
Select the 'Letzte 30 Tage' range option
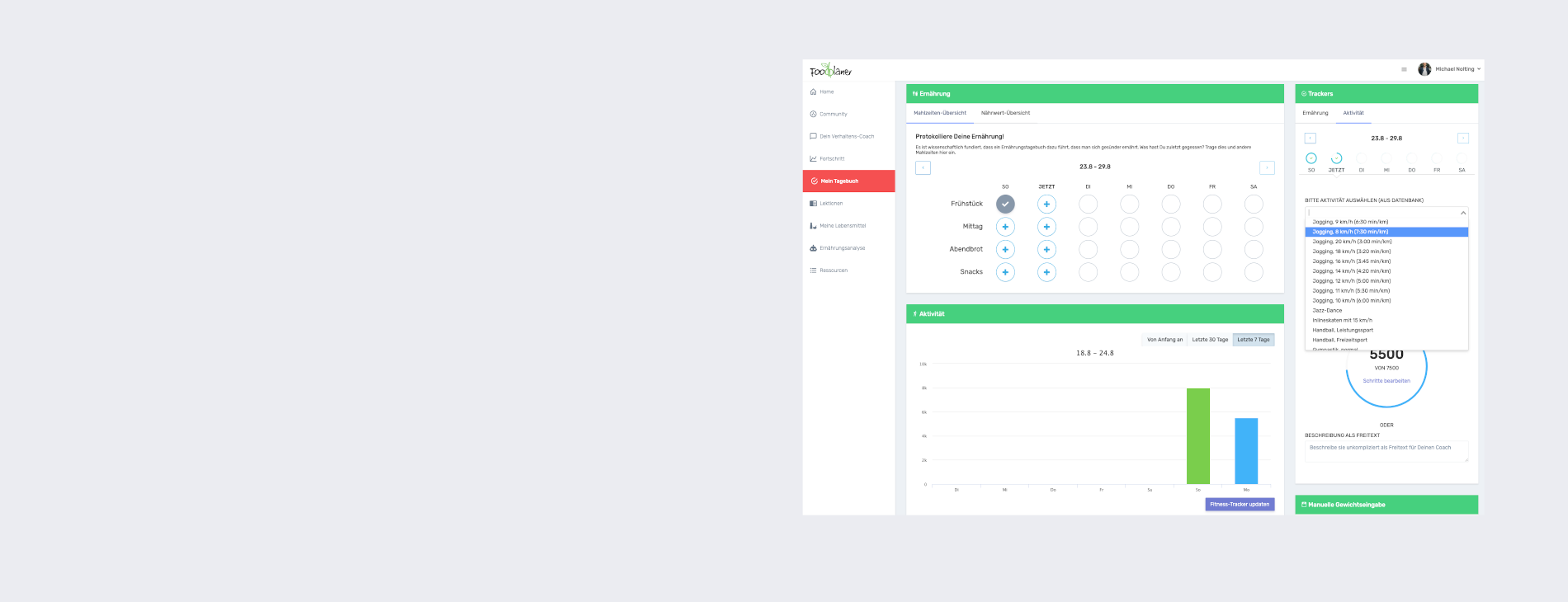tap(1210, 340)
